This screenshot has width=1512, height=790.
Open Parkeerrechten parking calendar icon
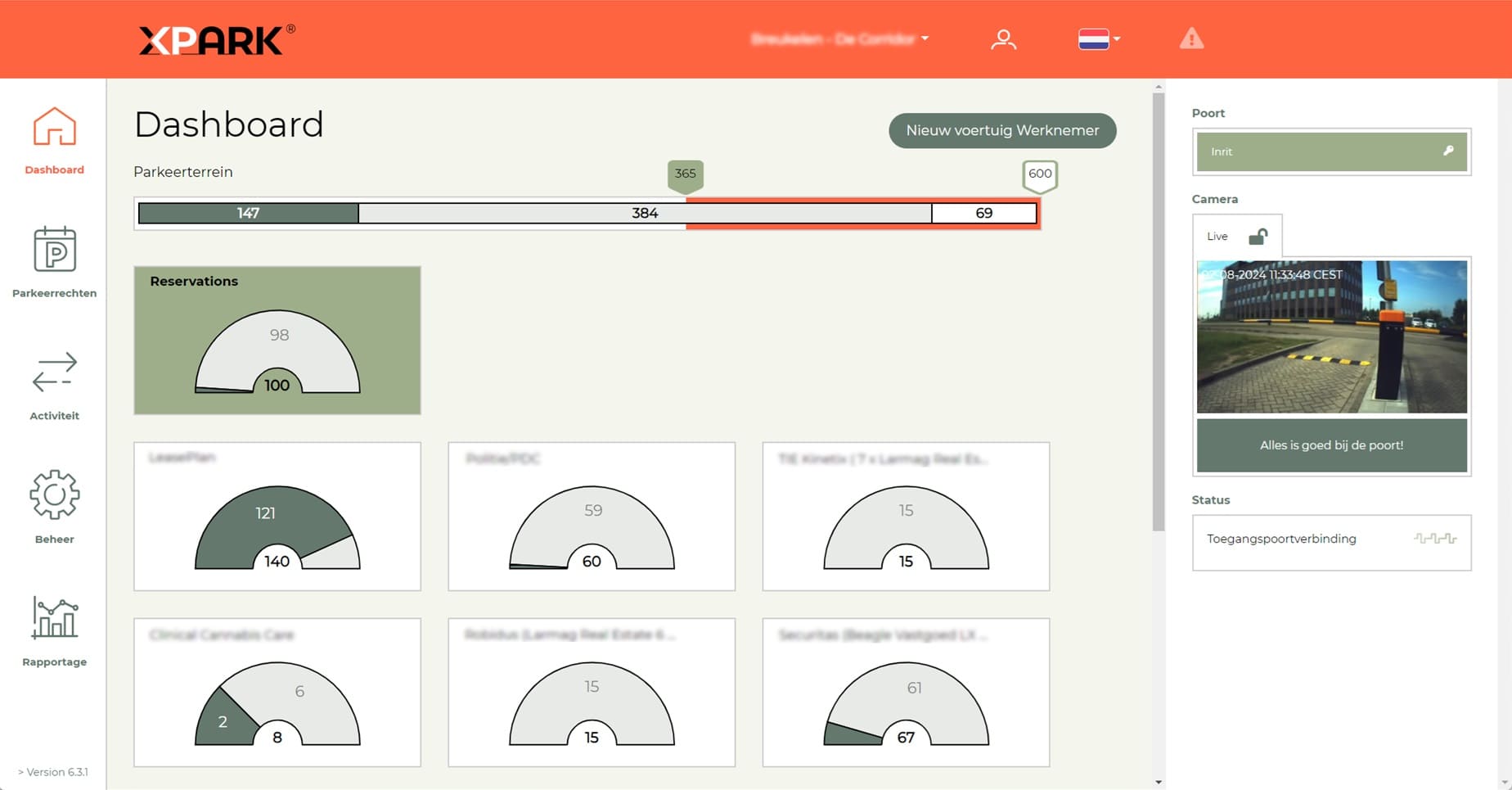(x=54, y=250)
